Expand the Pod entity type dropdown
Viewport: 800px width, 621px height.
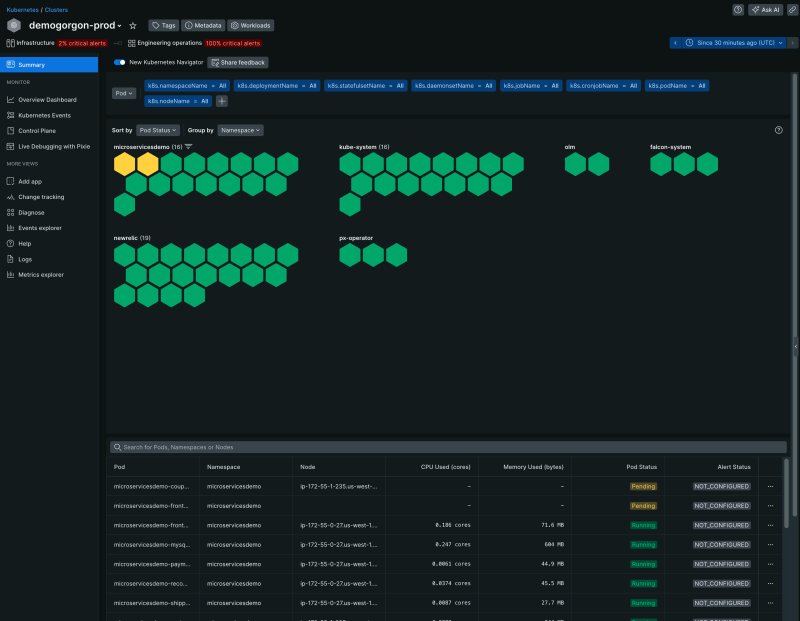pos(123,93)
